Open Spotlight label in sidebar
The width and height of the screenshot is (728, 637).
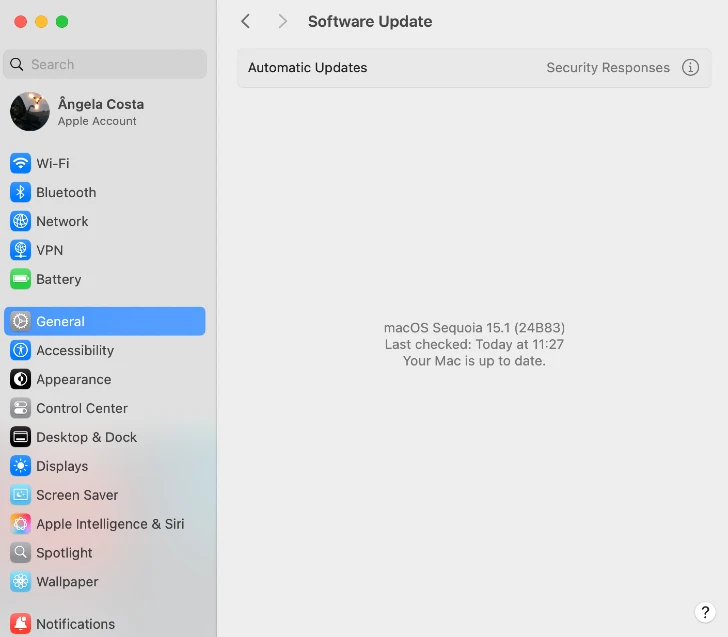click(64, 552)
